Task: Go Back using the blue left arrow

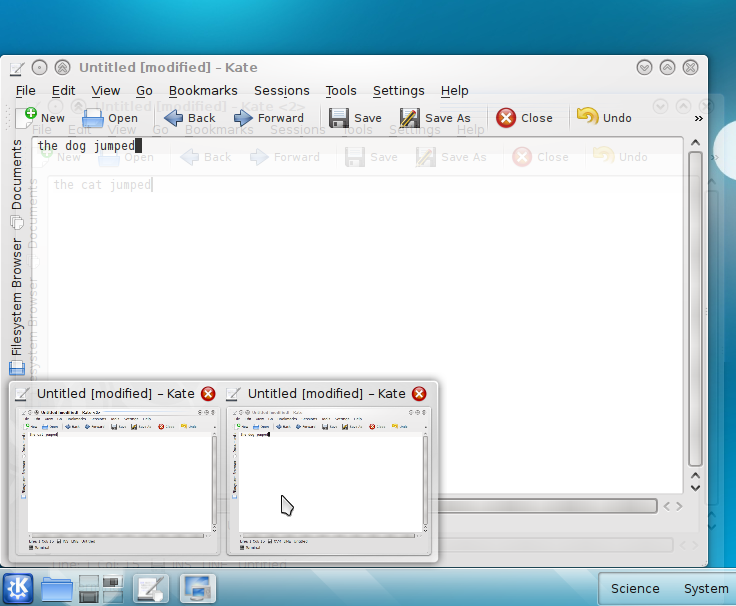Action: tap(173, 118)
